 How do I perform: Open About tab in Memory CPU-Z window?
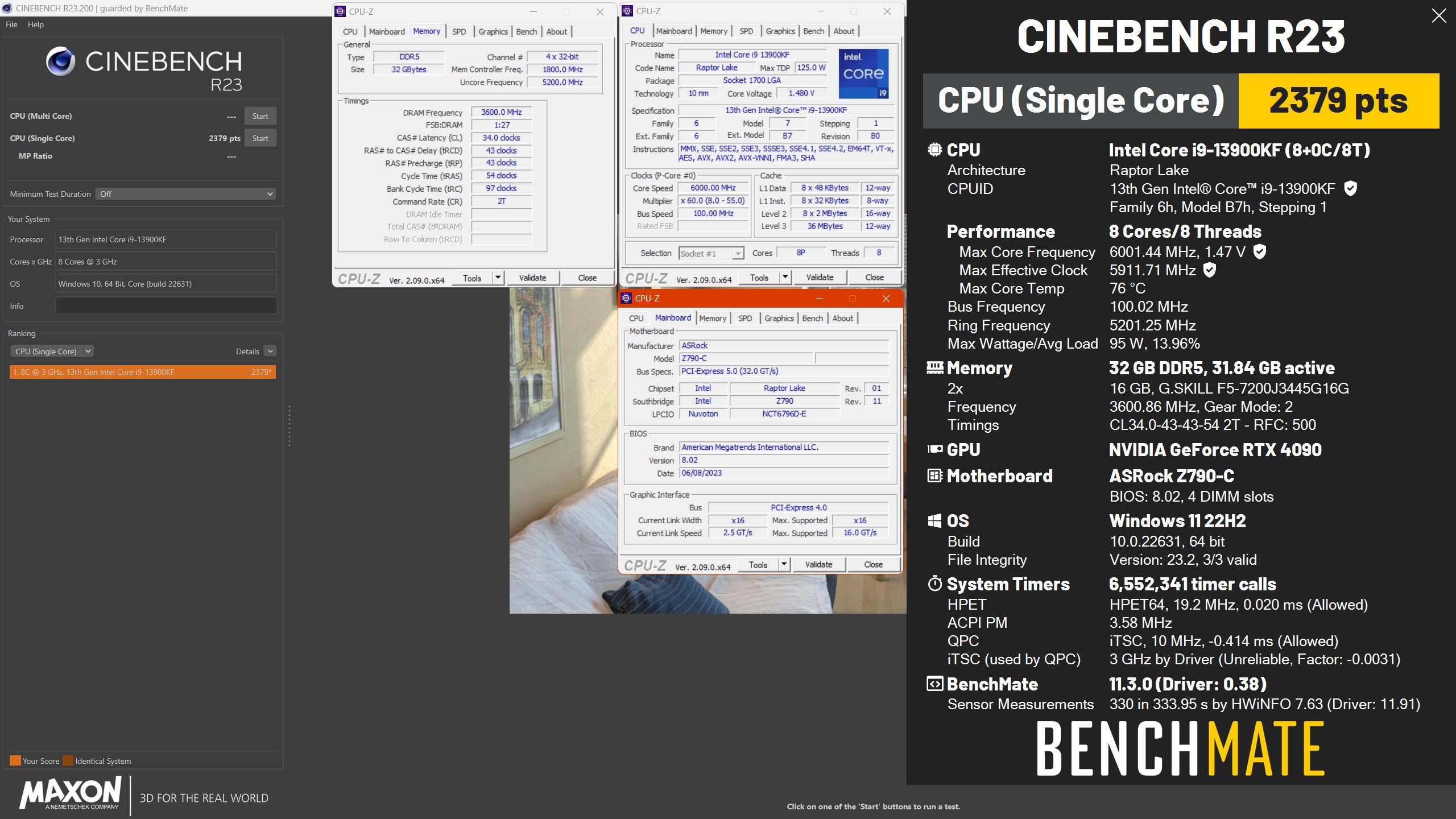point(556,31)
